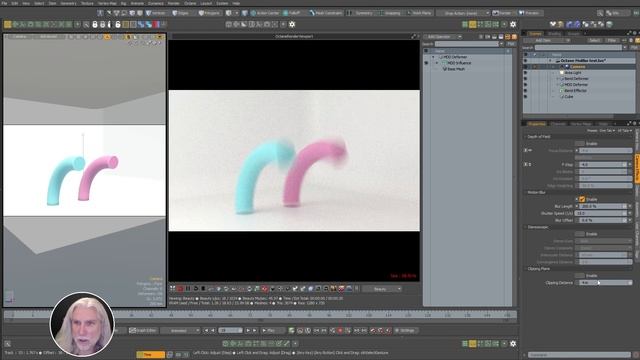Toggle Clipping Plane Enable checkbox
Image resolution: width=640 pixels, height=360 pixels.
click(x=580, y=276)
